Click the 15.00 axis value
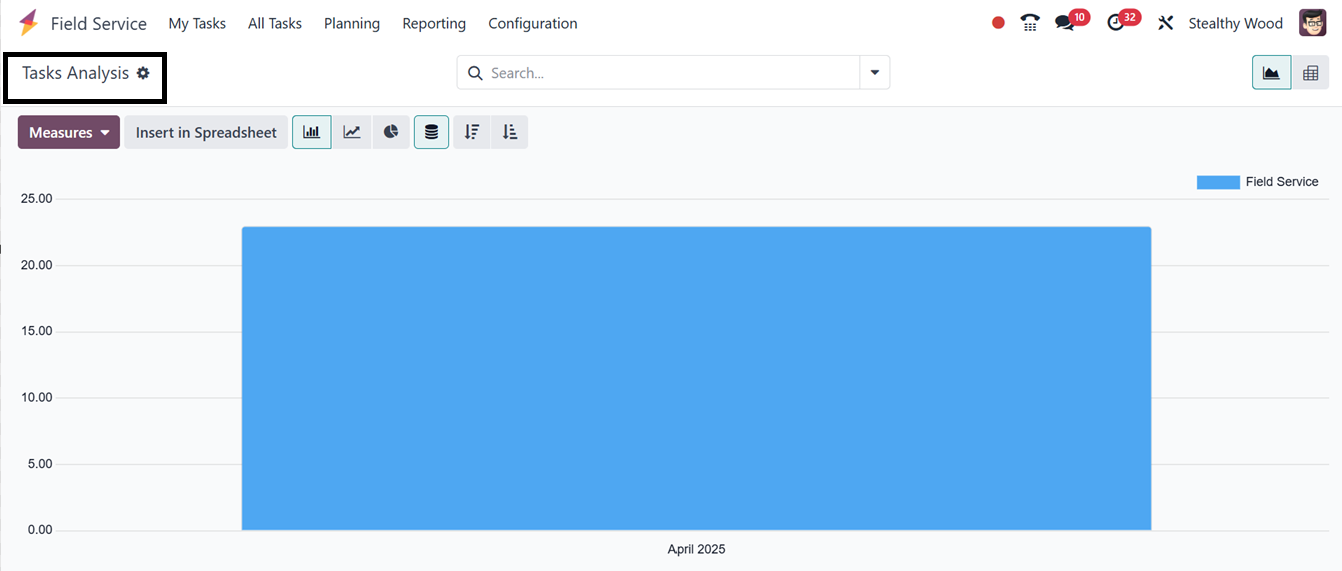Viewport: 1342px width, 571px height. (x=36, y=331)
